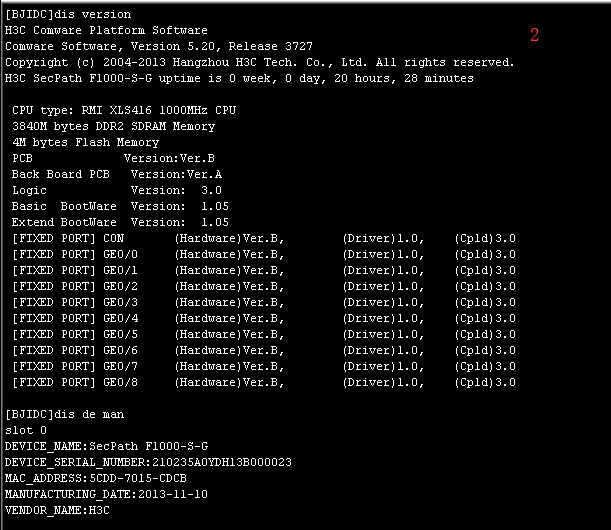Image resolution: width=611 pixels, height=530 pixels.
Task: Click the "[BJIDC]dis de man" command line
Action: (65, 414)
